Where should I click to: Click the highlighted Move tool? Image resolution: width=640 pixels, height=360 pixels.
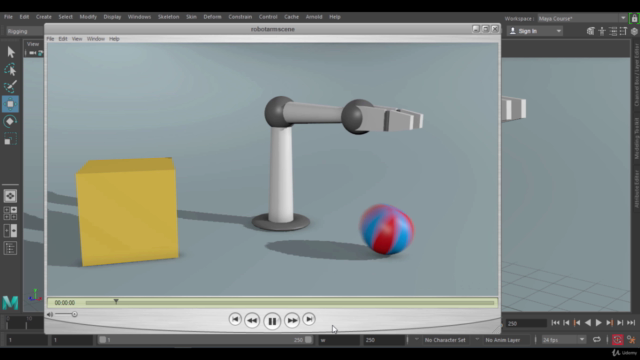click(10, 104)
